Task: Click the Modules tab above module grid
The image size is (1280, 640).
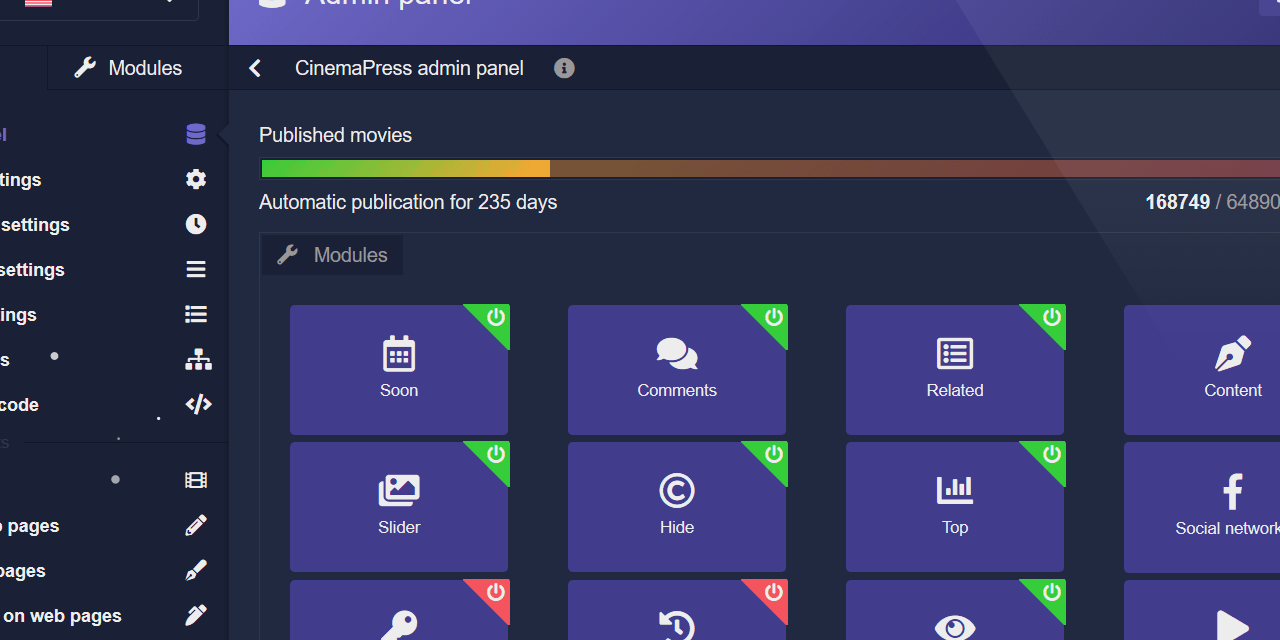Action: click(333, 255)
